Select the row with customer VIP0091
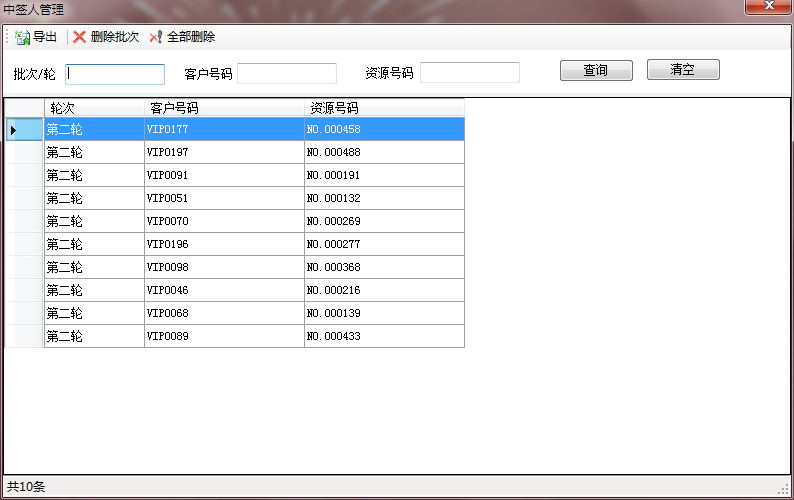 (224, 175)
